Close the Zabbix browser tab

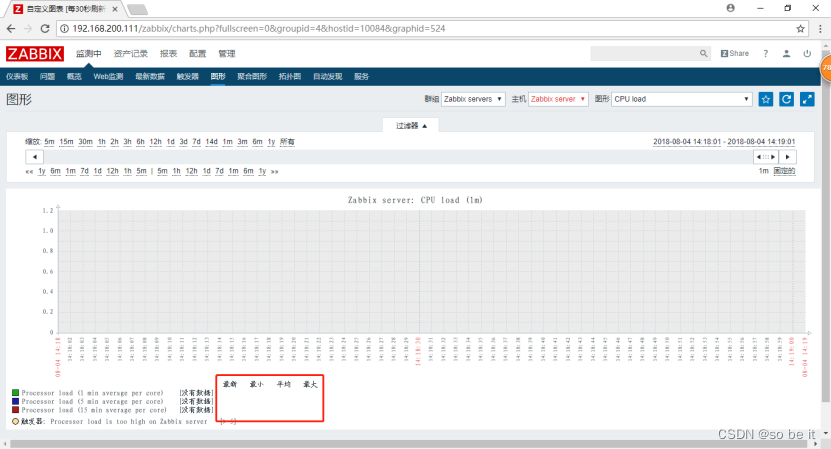[115, 9]
